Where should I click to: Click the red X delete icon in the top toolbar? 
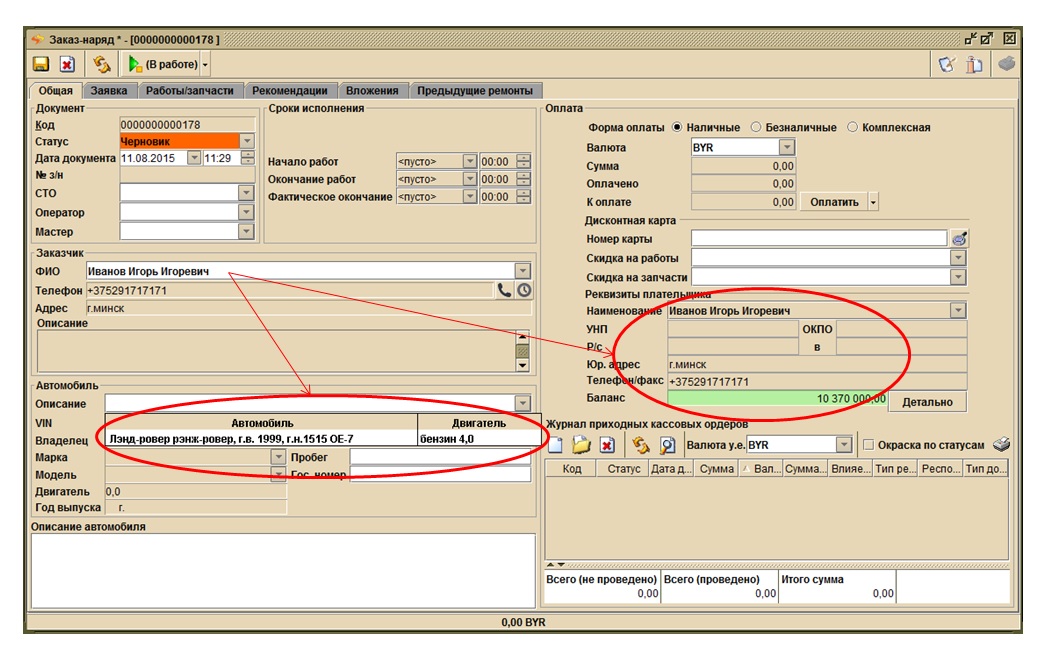tap(67, 64)
